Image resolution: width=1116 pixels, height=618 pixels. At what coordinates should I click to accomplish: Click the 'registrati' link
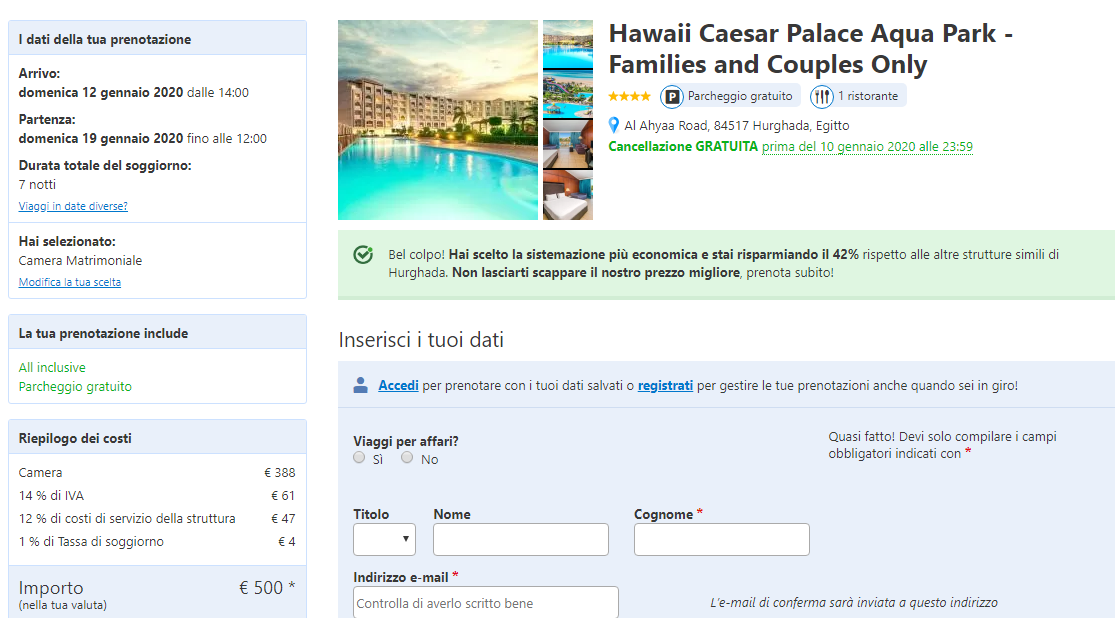tap(665, 385)
